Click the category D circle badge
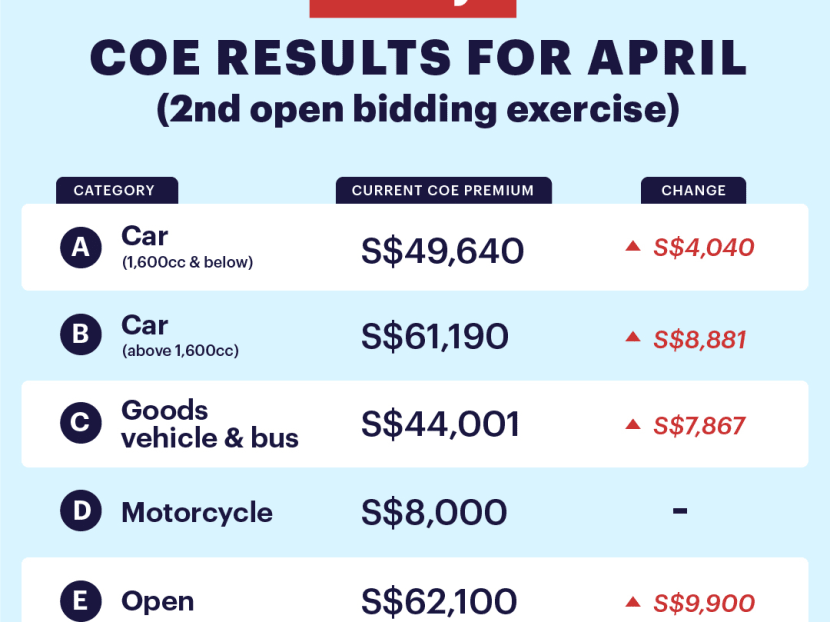830x622 pixels. [80, 513]
